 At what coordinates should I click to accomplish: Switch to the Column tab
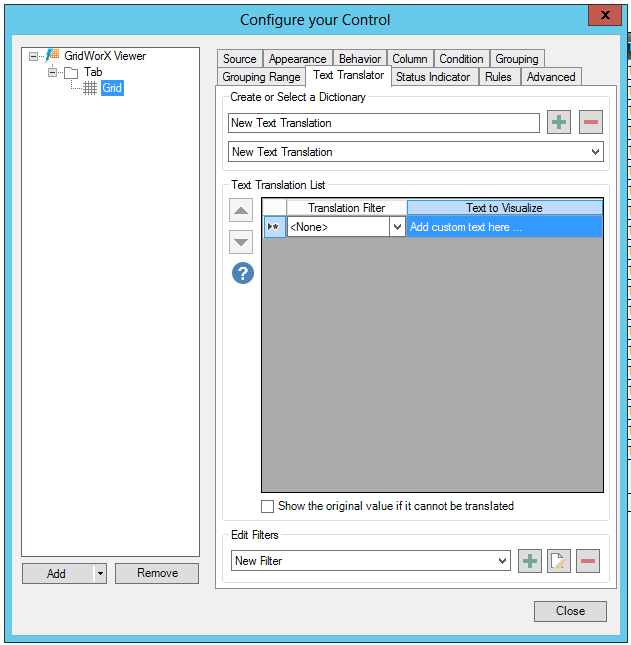pos(410,59)
